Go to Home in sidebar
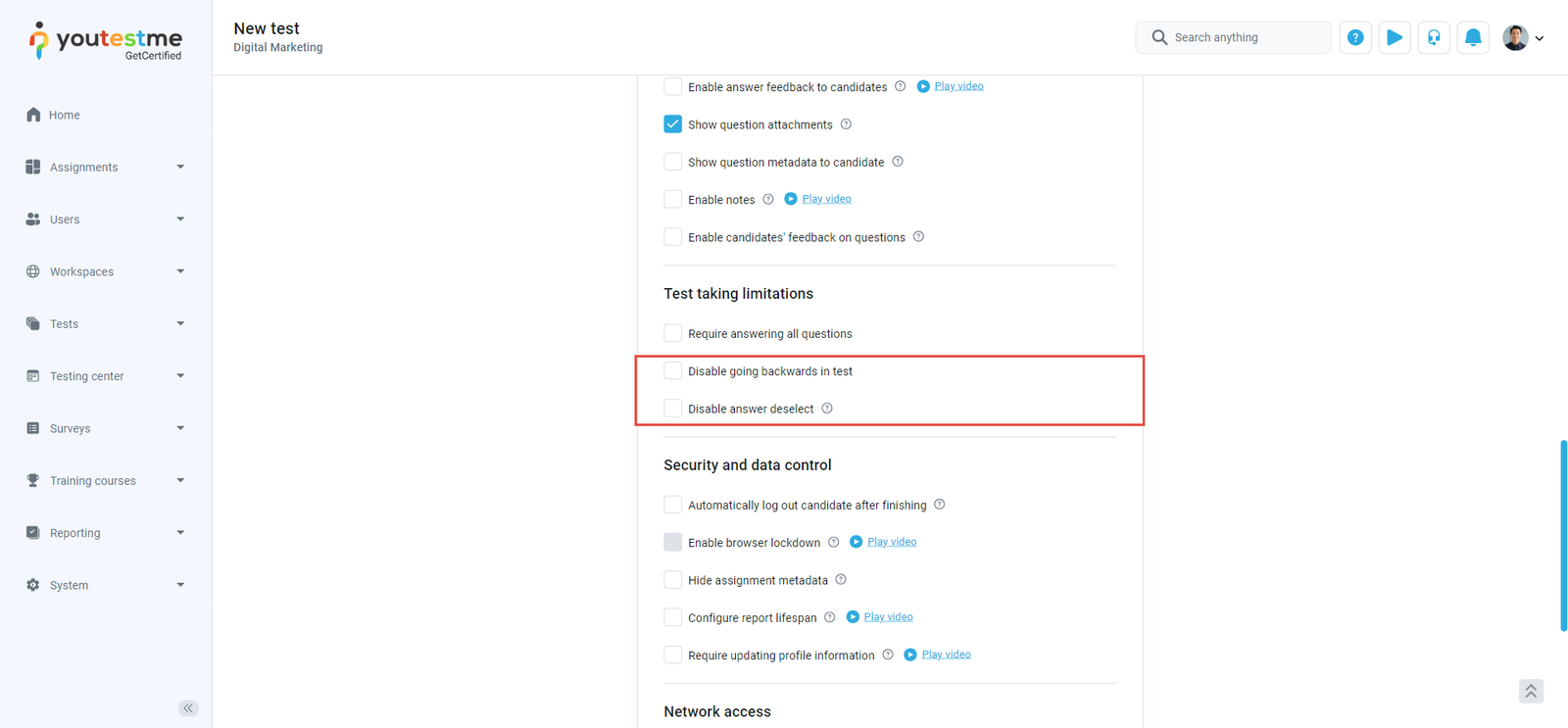The height and width of the screenshot is (728, 1568). coord(65,115)
